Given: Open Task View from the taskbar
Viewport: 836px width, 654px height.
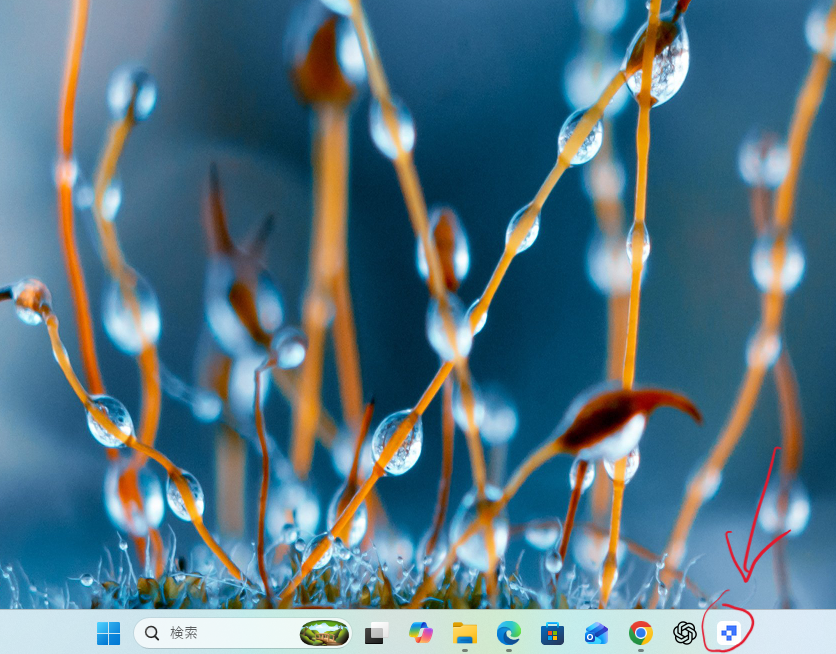Looking at the screenshot, I should pos(376,633).
